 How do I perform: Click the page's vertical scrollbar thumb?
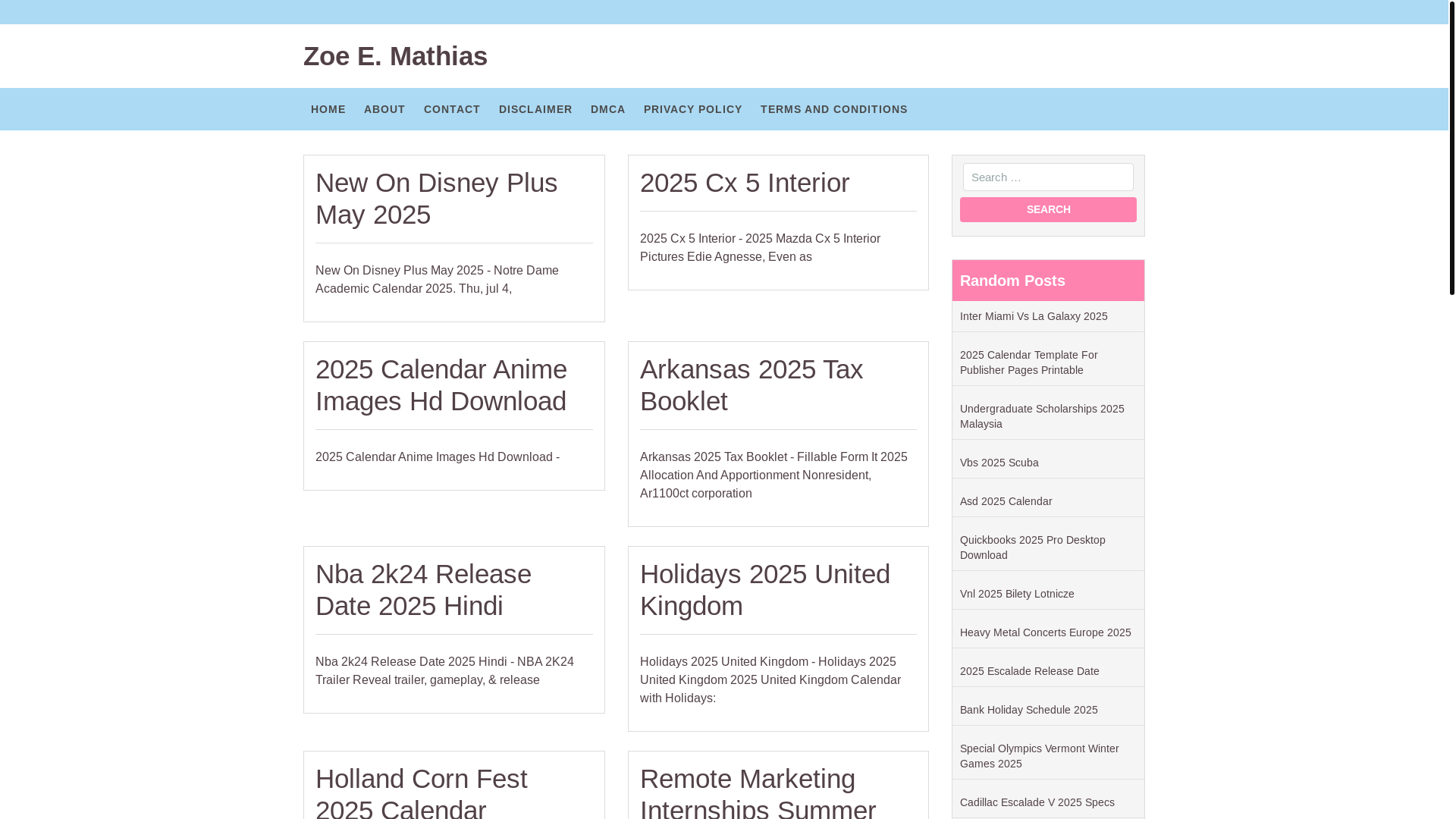[1451, 147]
